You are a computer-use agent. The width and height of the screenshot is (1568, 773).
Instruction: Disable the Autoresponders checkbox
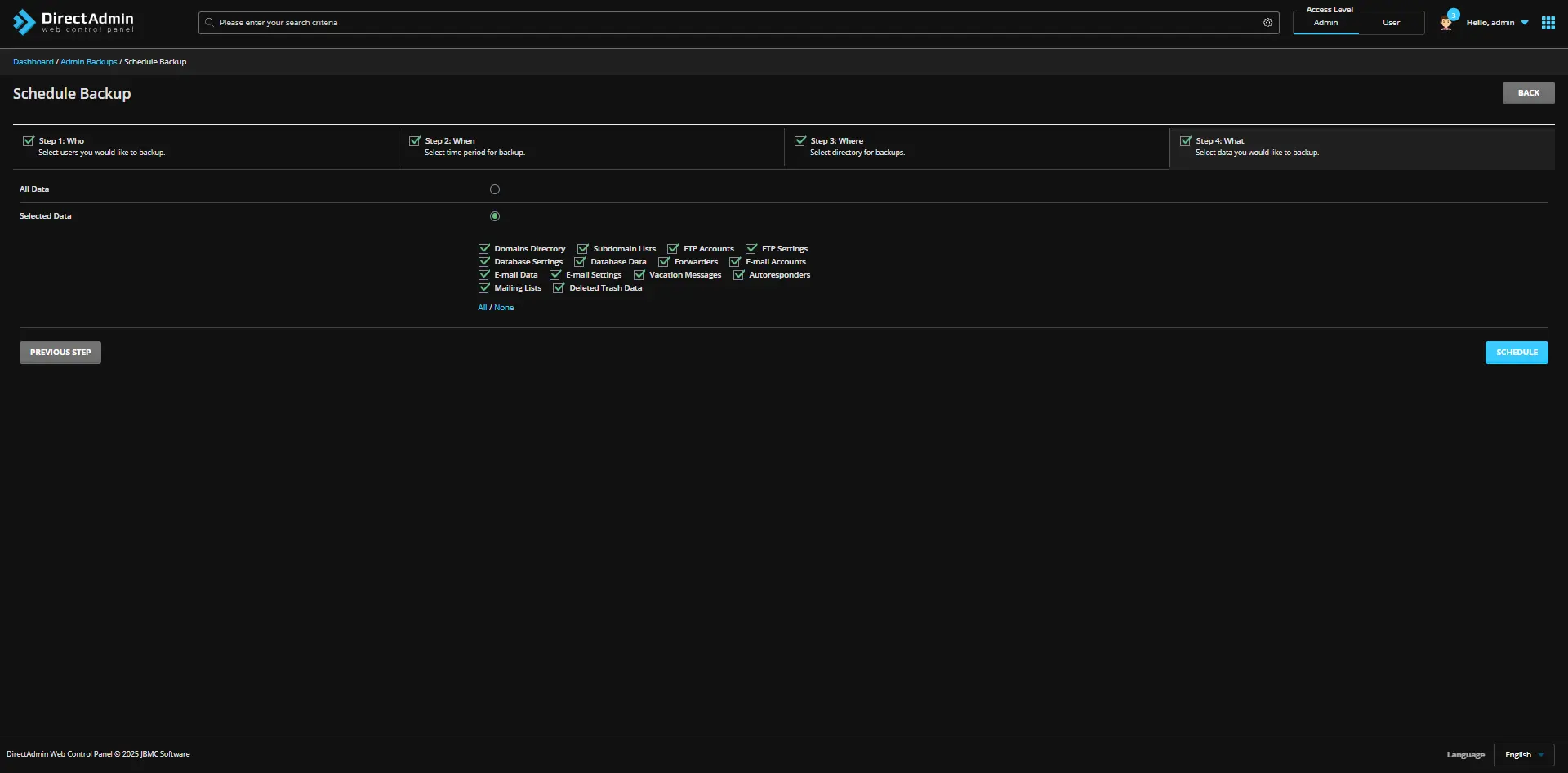tap(739, 275)
